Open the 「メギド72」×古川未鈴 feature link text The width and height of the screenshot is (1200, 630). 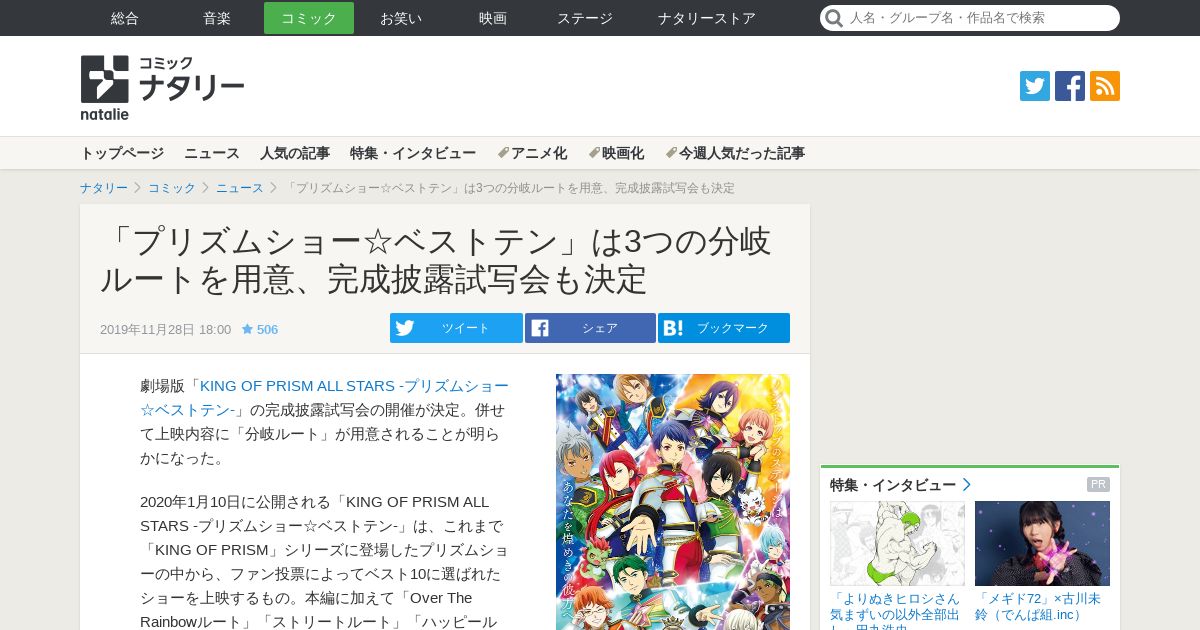1038,606
